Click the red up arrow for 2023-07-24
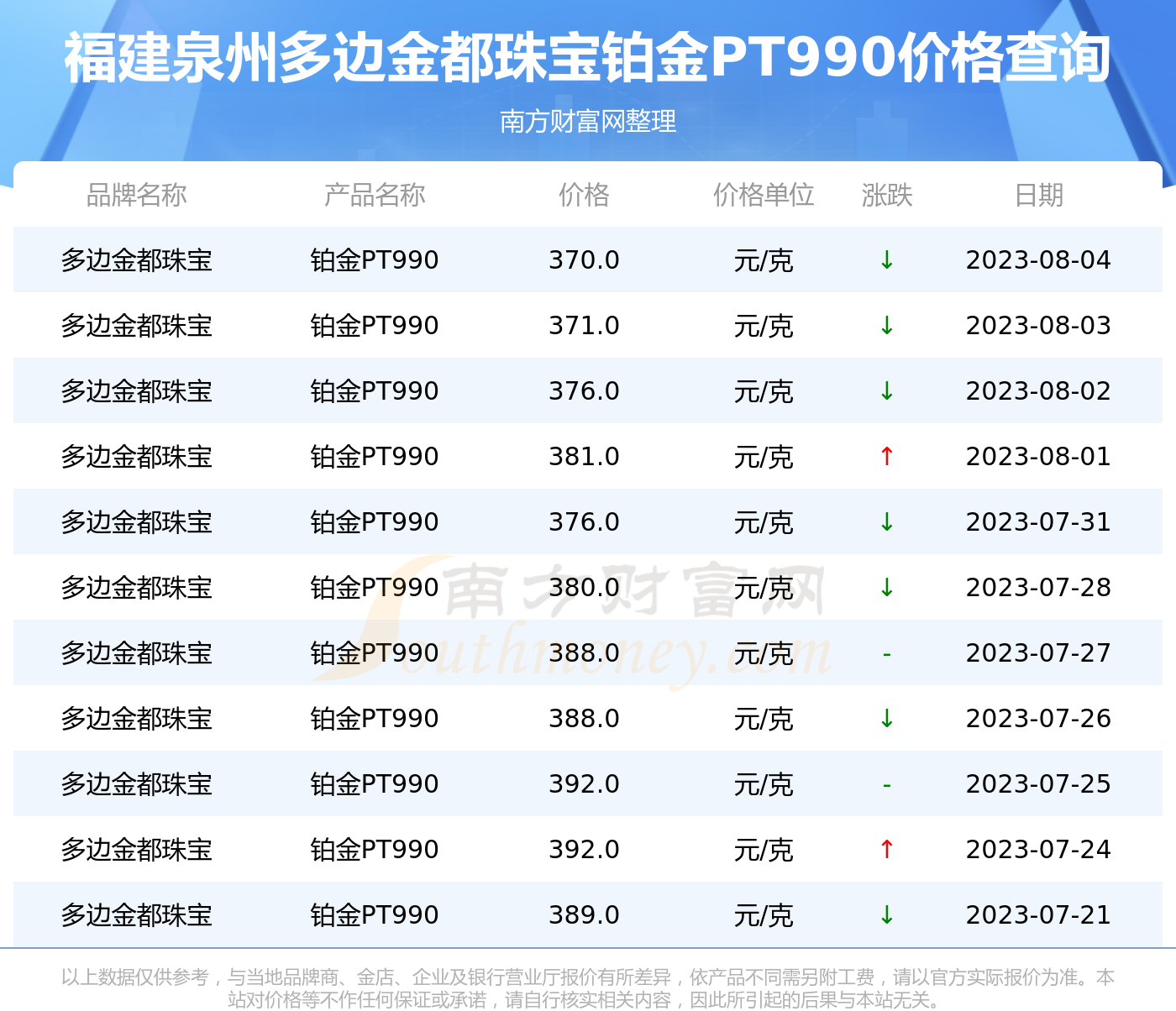Viewport: 1176px width, 1011px height. coord(887,850)
